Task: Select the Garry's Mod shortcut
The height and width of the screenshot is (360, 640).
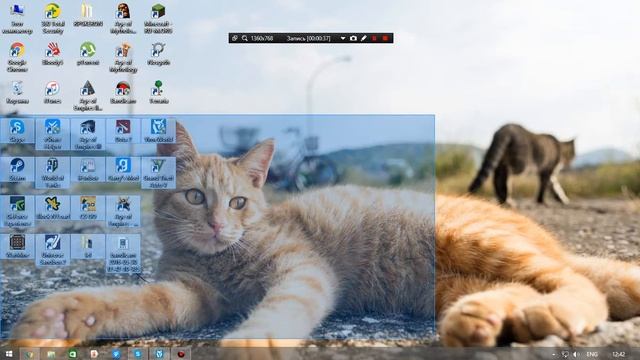Action: 123,169
